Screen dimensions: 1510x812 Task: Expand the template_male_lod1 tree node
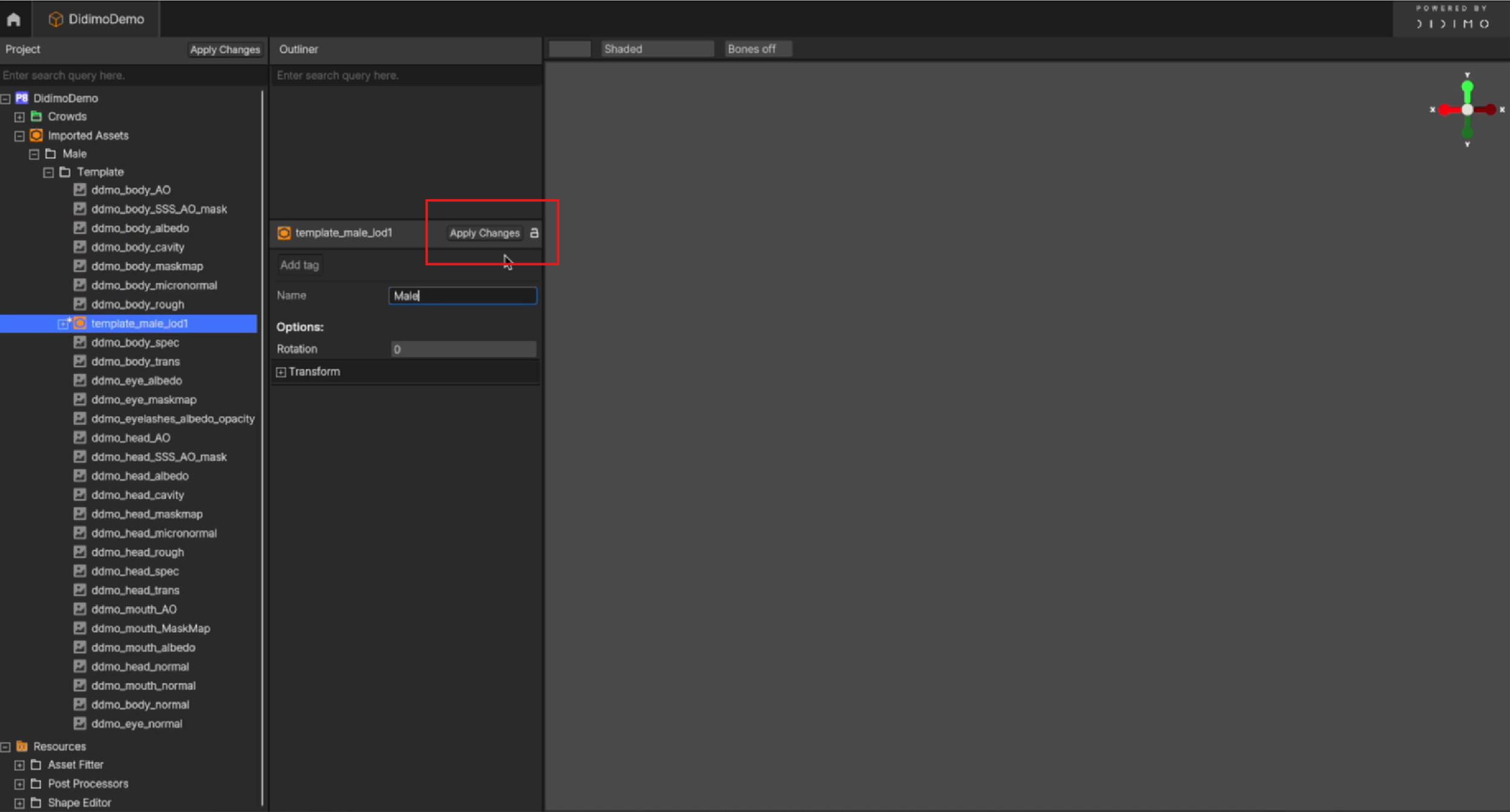63,324
